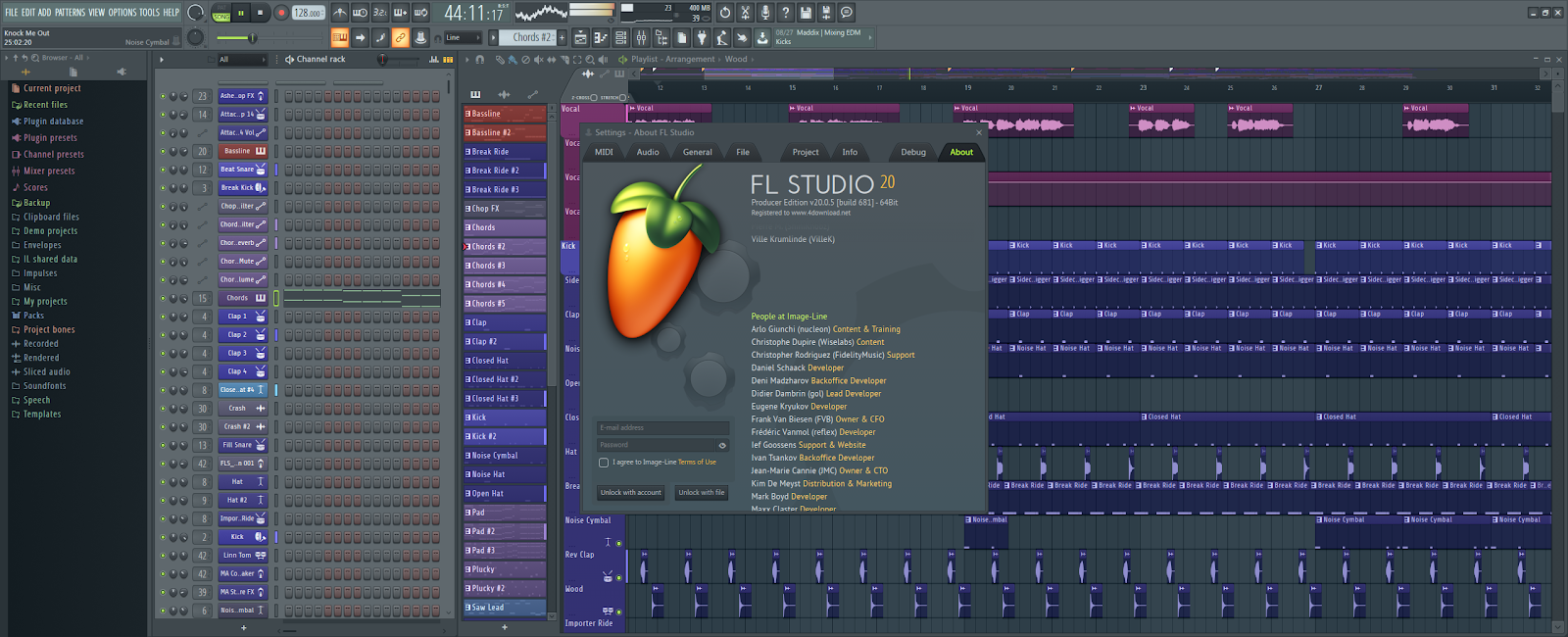1568x637 pixels.
Task: Expand the Plugin database folder
Action: [53, 122]
